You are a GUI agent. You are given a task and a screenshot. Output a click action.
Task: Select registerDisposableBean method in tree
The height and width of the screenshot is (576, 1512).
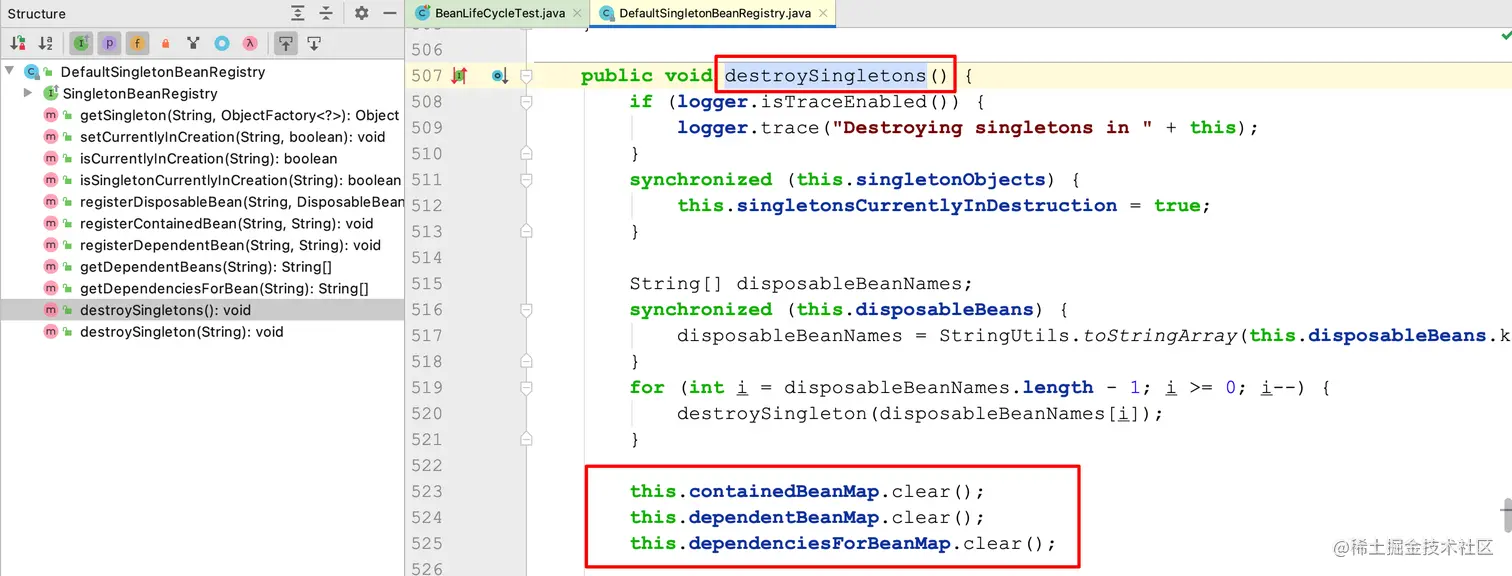(x=242, y=202)
